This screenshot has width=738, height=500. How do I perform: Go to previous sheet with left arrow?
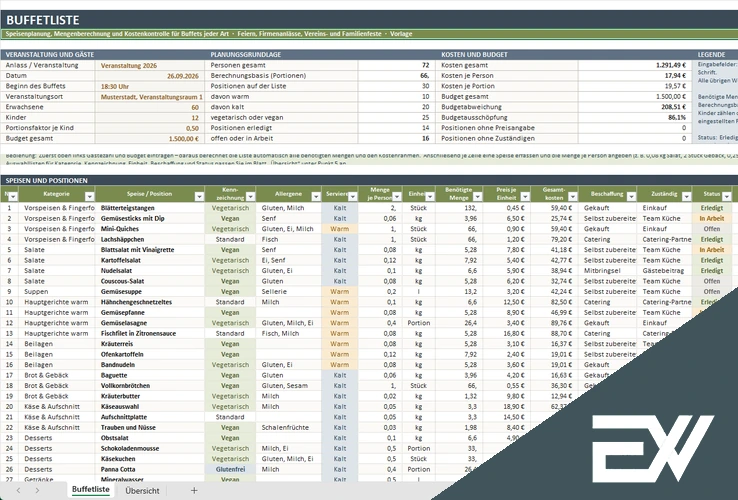tap(18, 491)
